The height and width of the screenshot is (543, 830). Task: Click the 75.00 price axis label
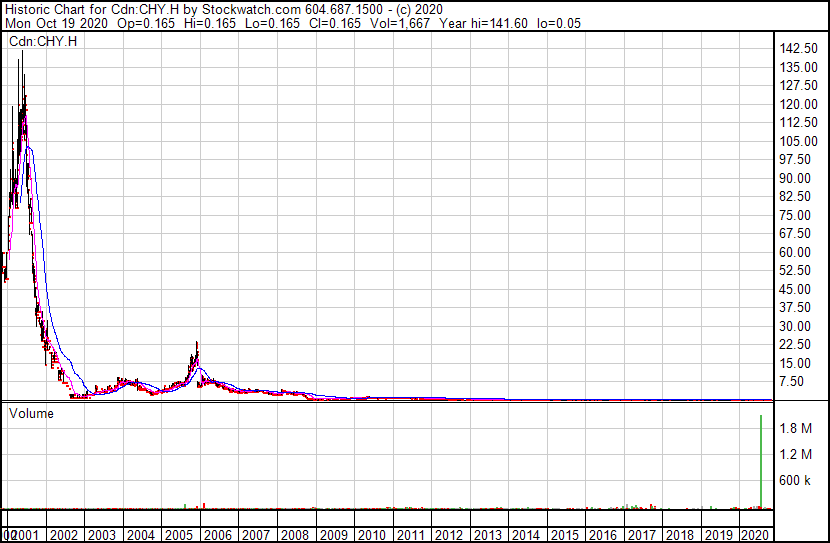coord(795,215)
